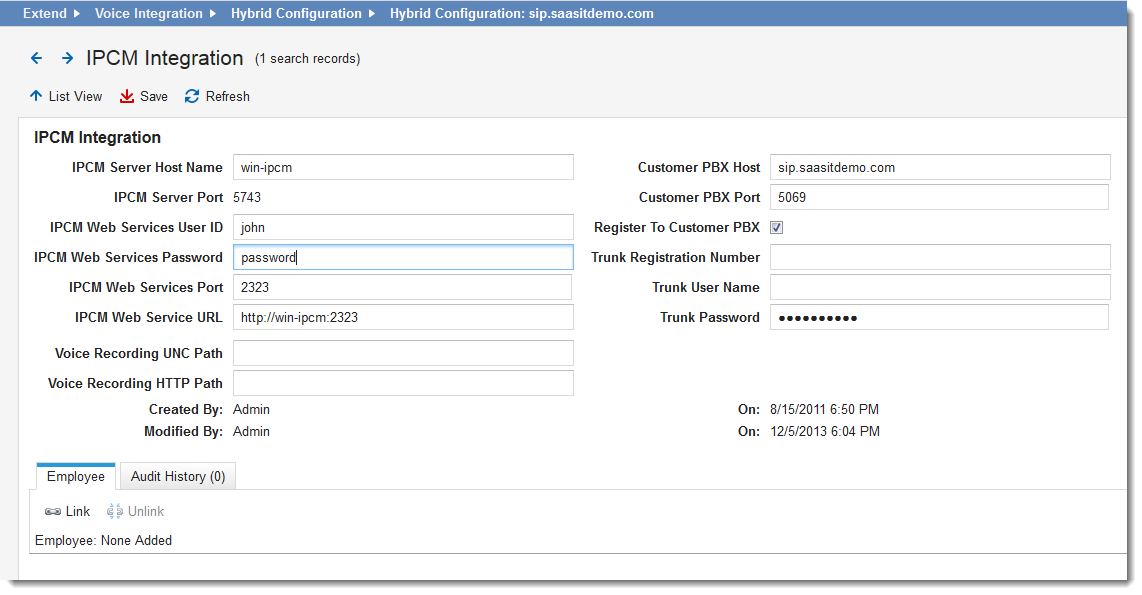Click the Voice Recording UNC Path field
This screenshot has height=595, width=1142.
(x=400, y=353)
